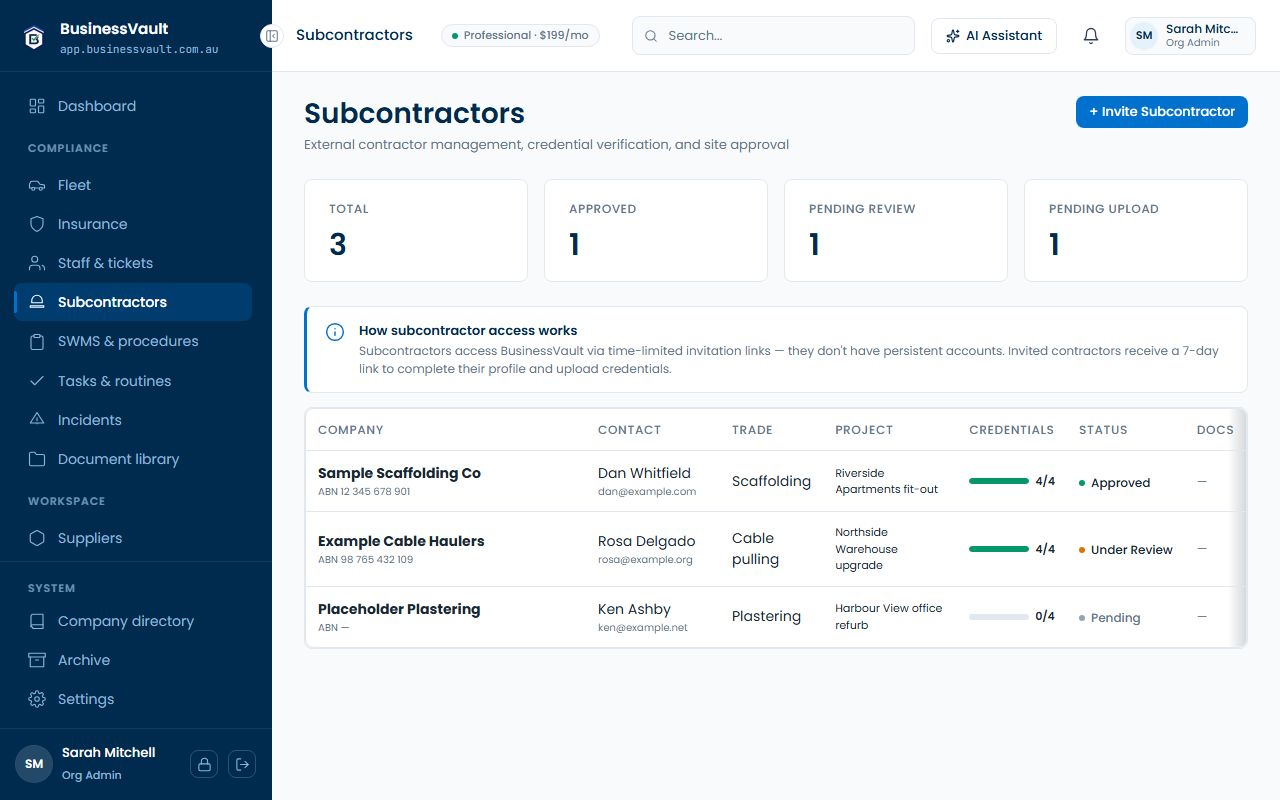
Task: Click the lock icon beside Sarah Mitchell
Action: [204, 764]
